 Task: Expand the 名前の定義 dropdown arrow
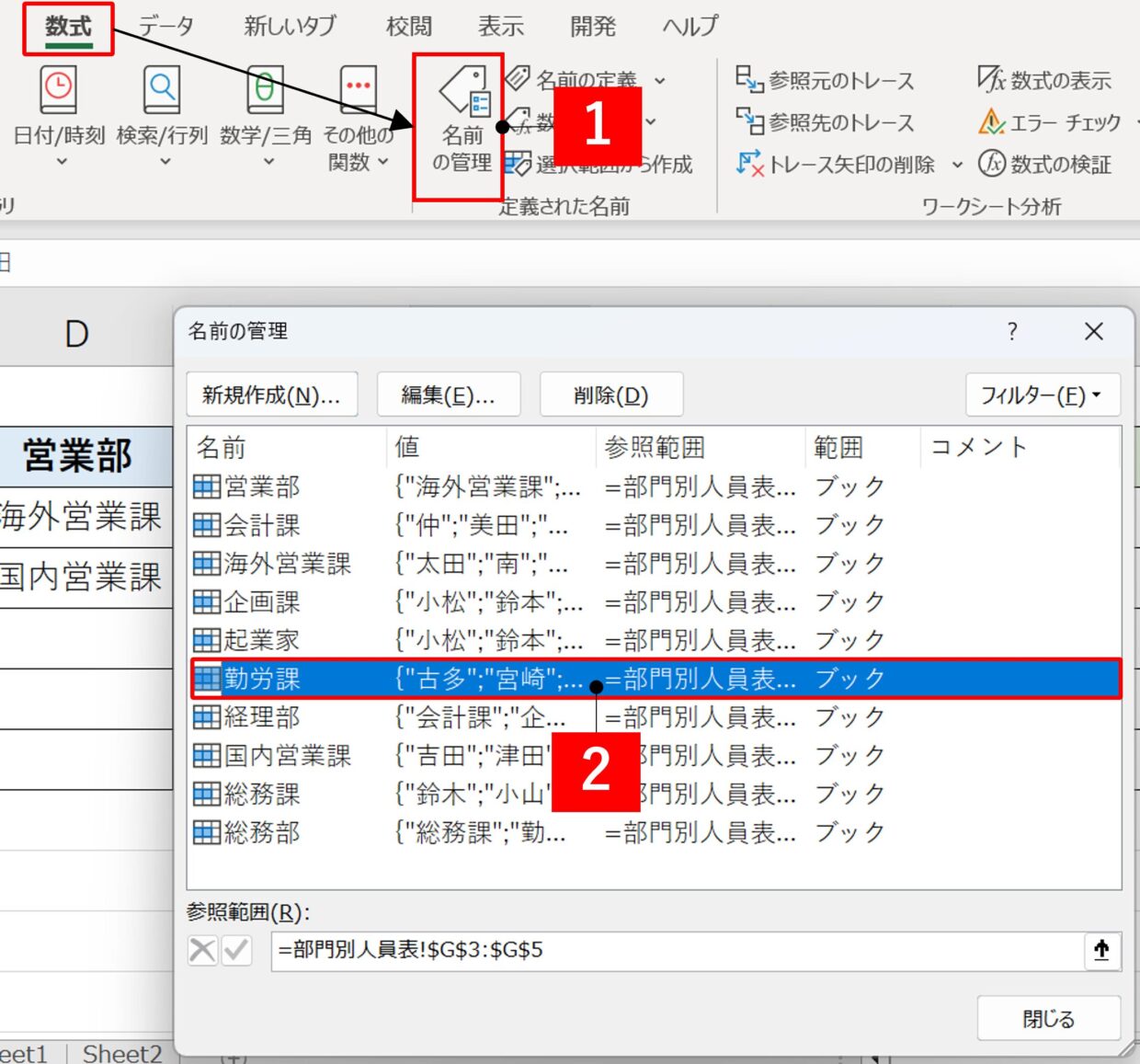(x=660, y=81)
